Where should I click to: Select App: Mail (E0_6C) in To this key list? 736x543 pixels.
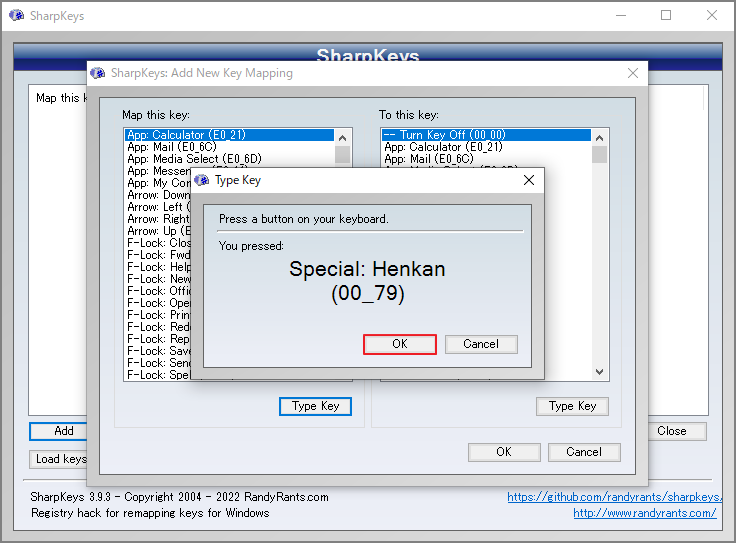(x=486, y=159)
